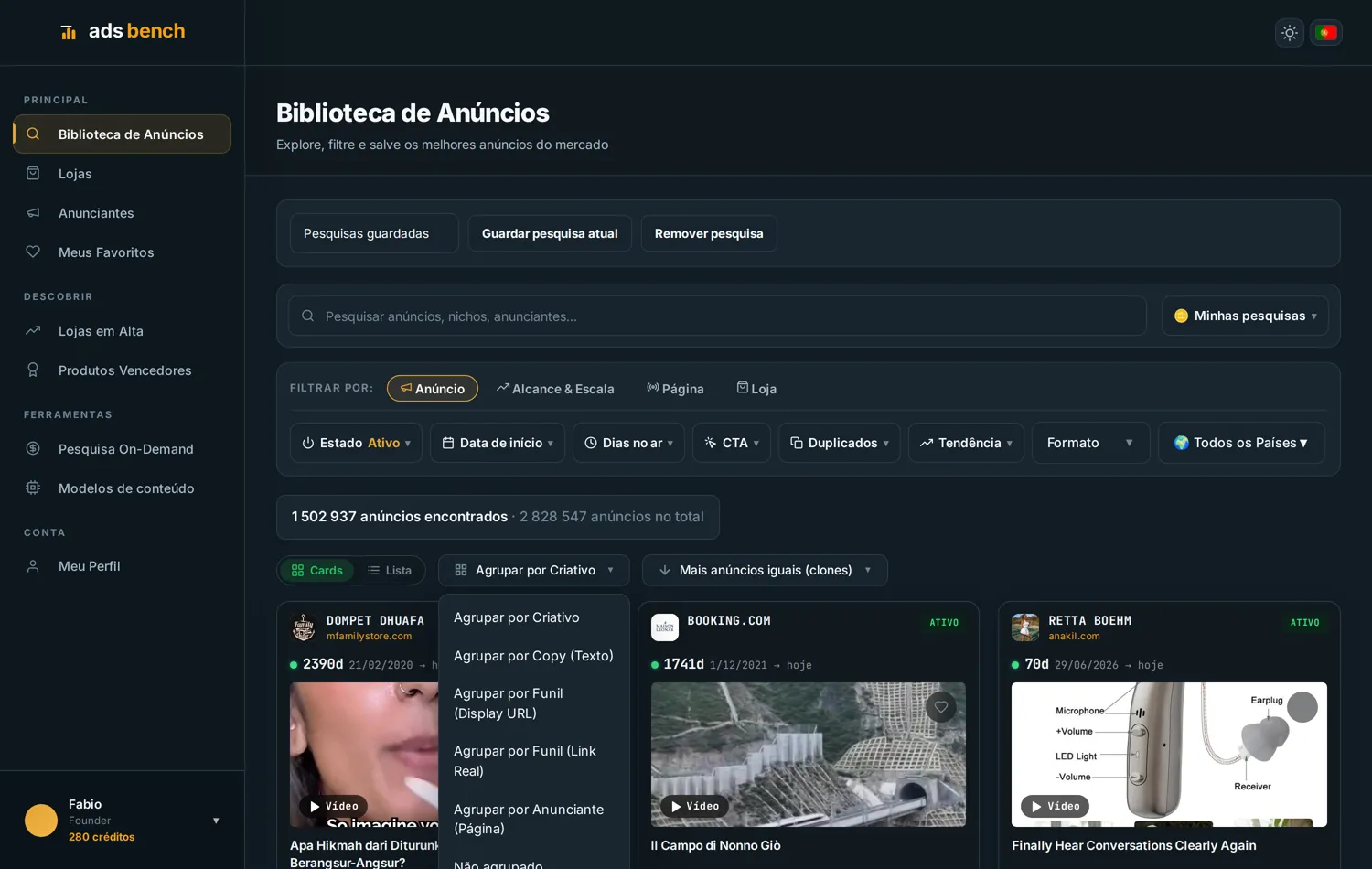1372x869 pixels.
Task: Open the Estado Ativo filter dropdown
Action: 356,443
